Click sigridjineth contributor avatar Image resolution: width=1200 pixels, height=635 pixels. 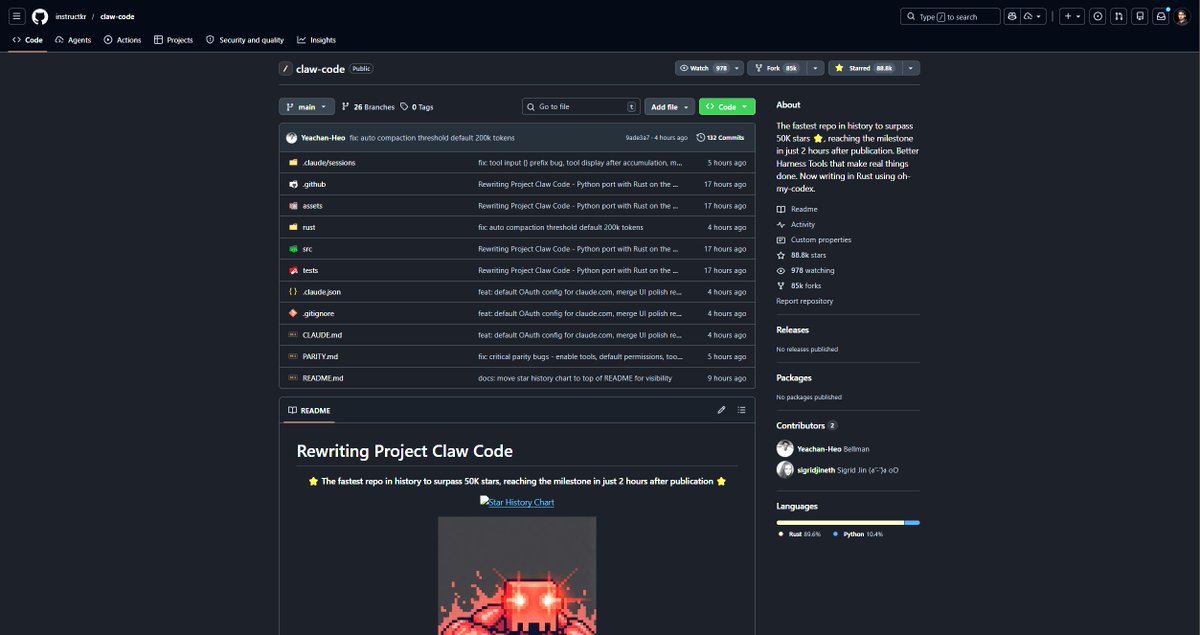785,469
